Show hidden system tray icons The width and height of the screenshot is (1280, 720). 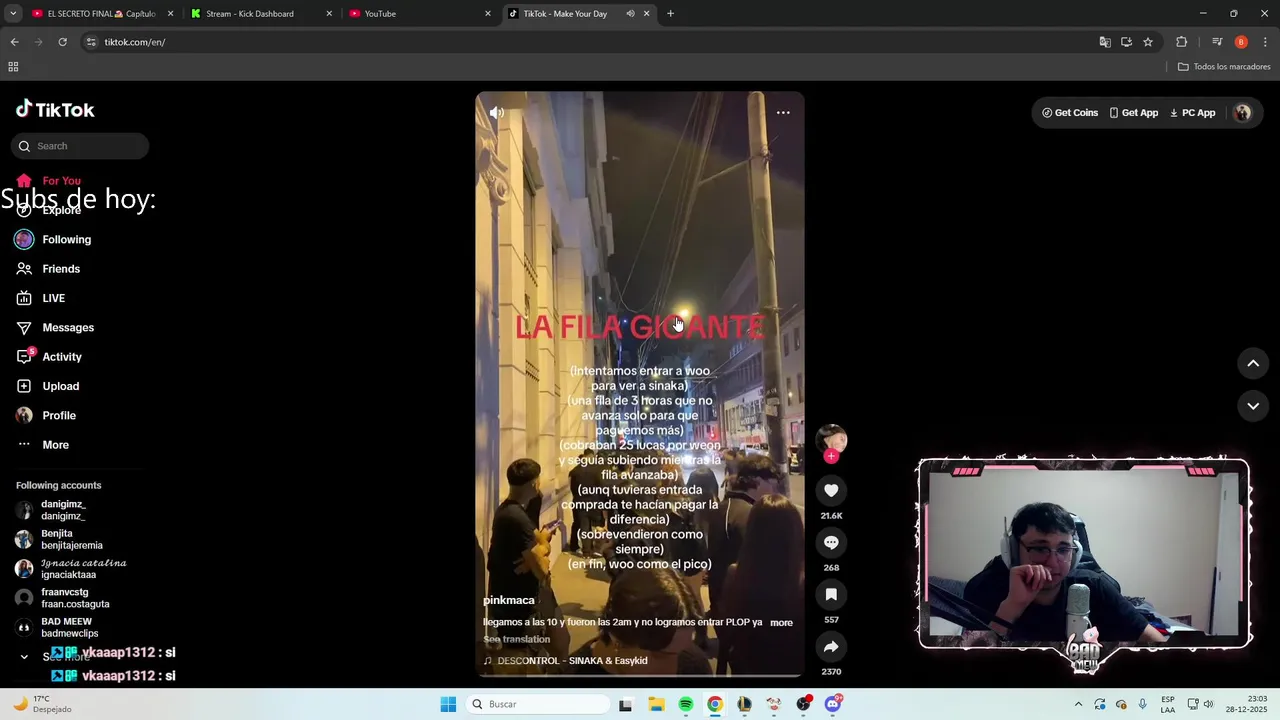point(1078,704)
